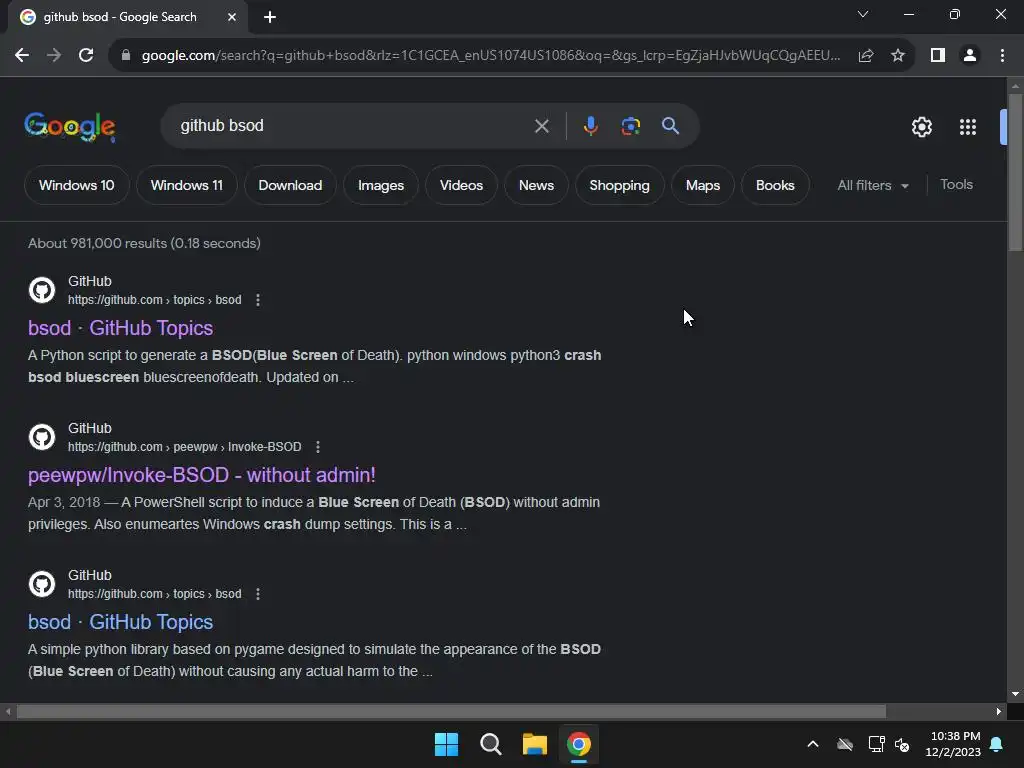Switch to News results

(x=536, y=185)
